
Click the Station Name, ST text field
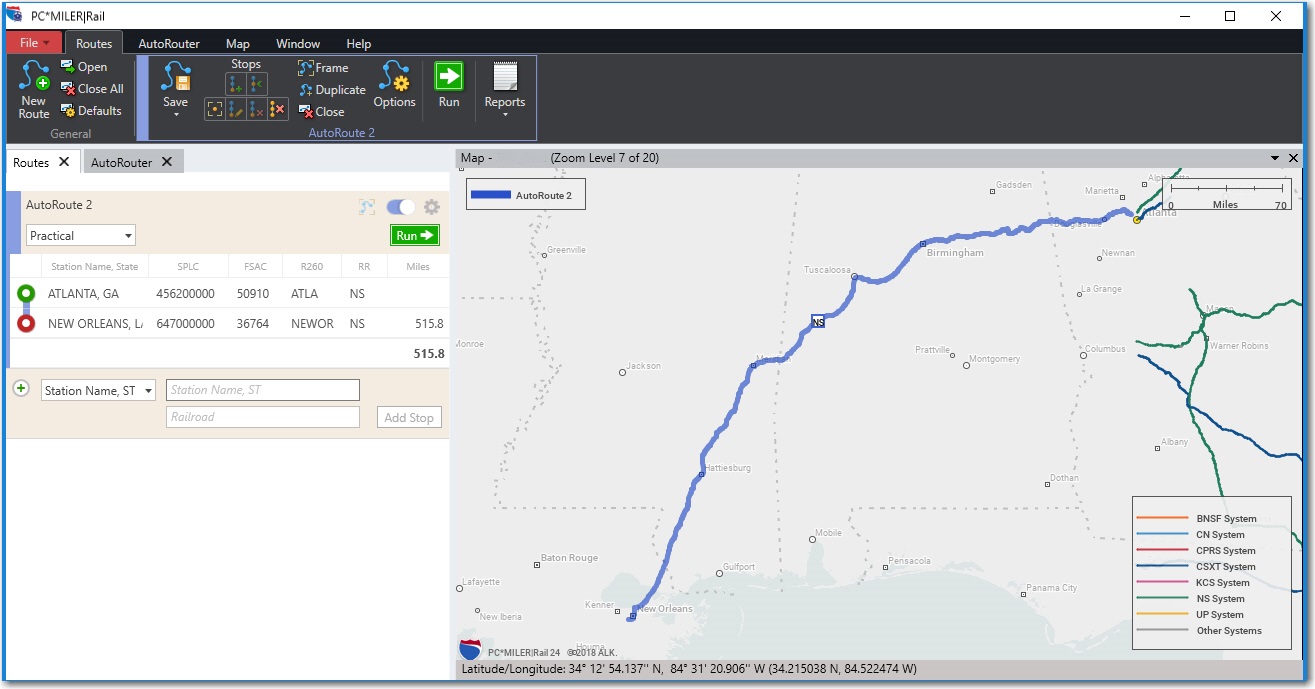pos(263,390)
